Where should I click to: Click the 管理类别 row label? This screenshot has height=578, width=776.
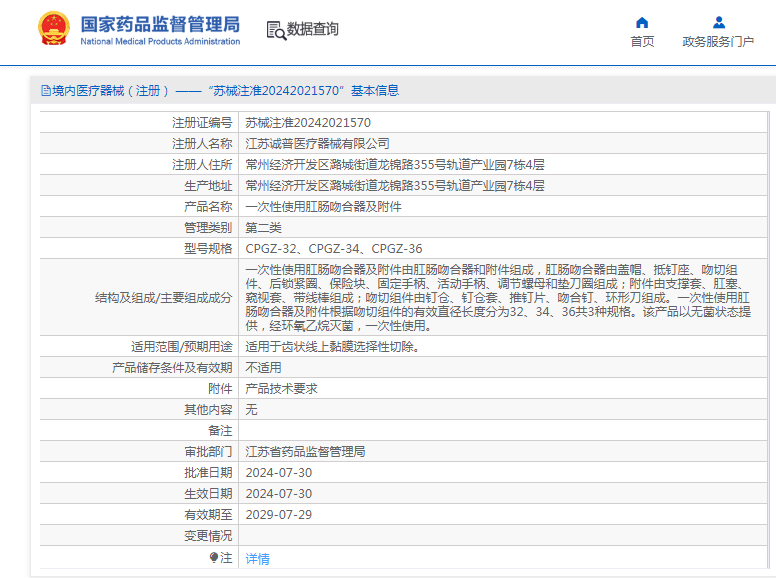pos(208,228)
